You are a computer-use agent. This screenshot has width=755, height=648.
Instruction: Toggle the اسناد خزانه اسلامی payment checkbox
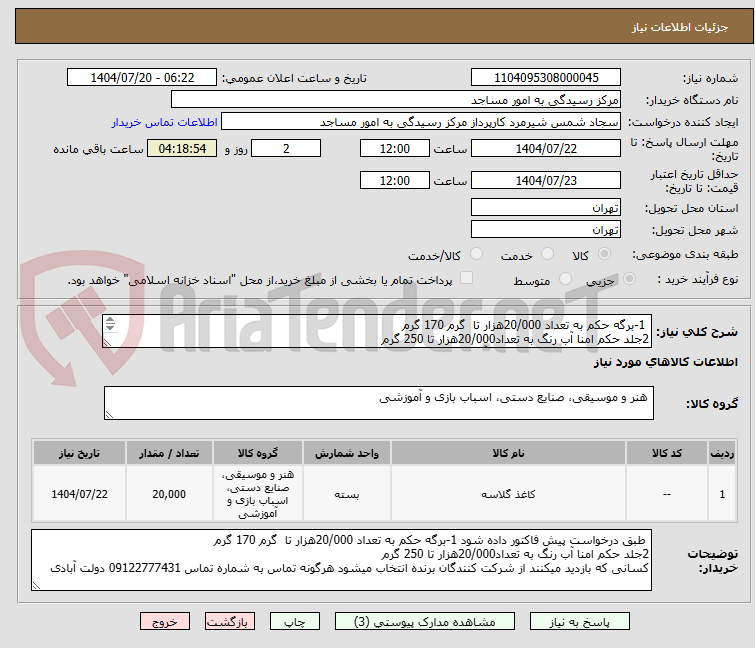click(x=466, y=278)
